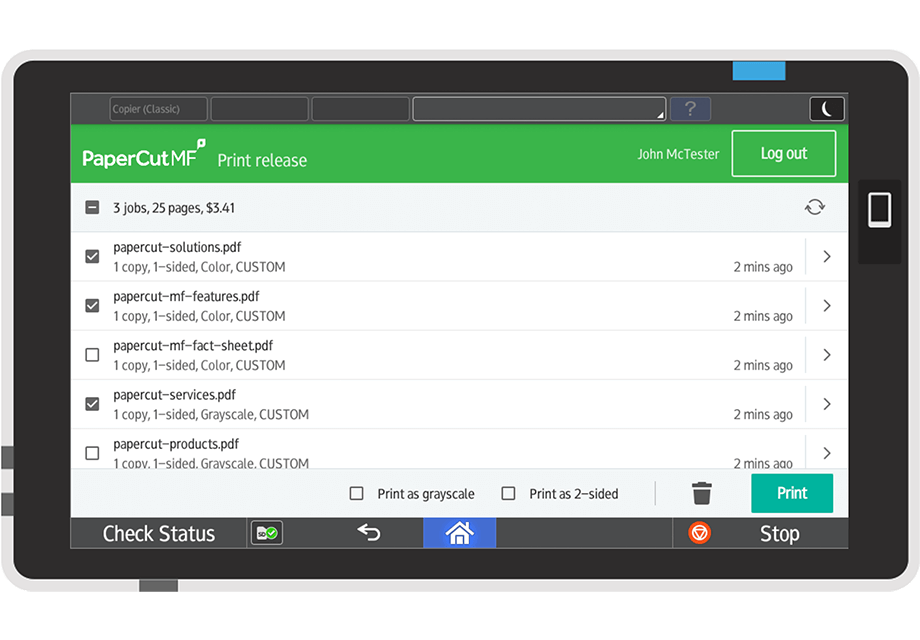Enable Print as grayscale option
920x640 pixels.
coord(356,493)
